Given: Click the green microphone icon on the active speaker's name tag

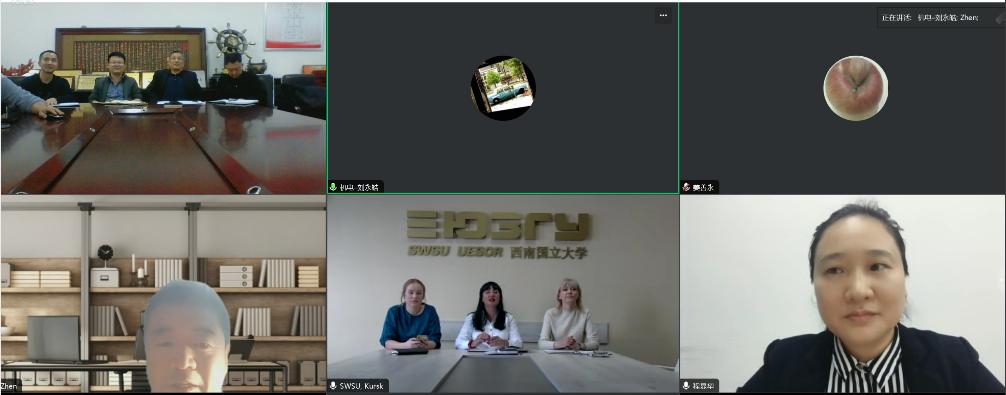Looking at the screenshot, I should 334,187.
